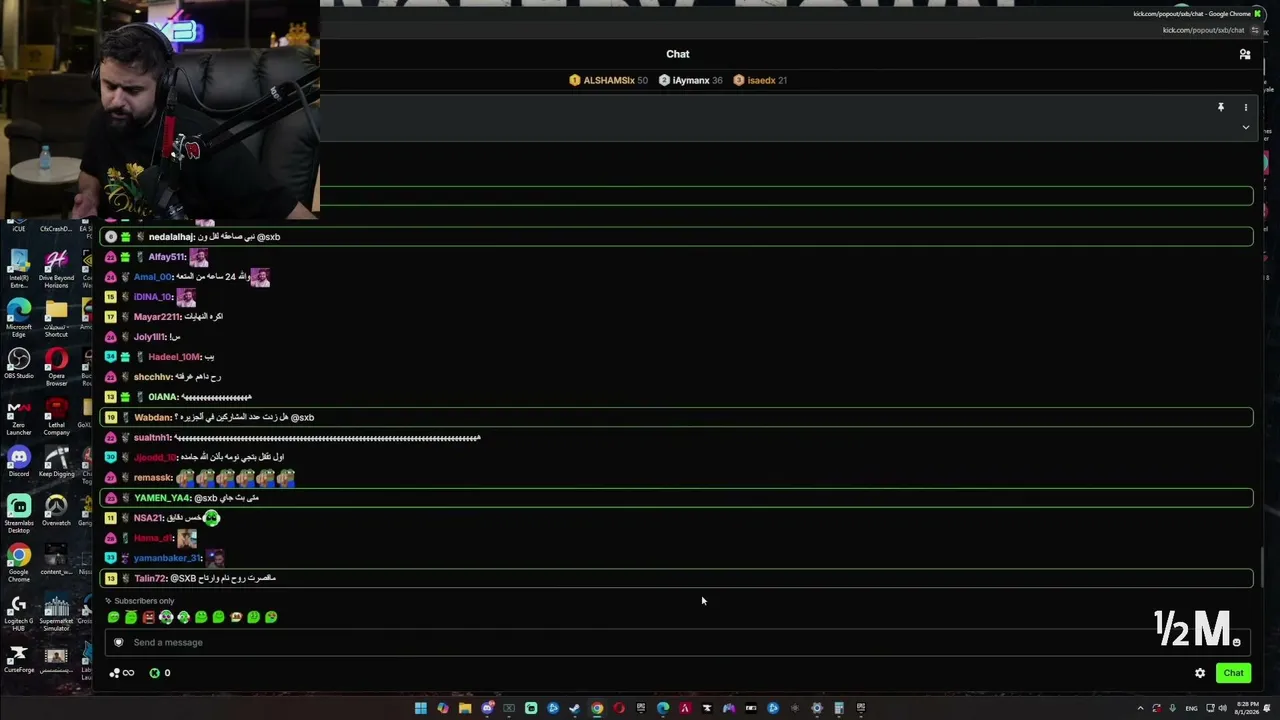1280x720 pixels.
Task: Open Overwatch desktop shortcut
Action: 56,510
